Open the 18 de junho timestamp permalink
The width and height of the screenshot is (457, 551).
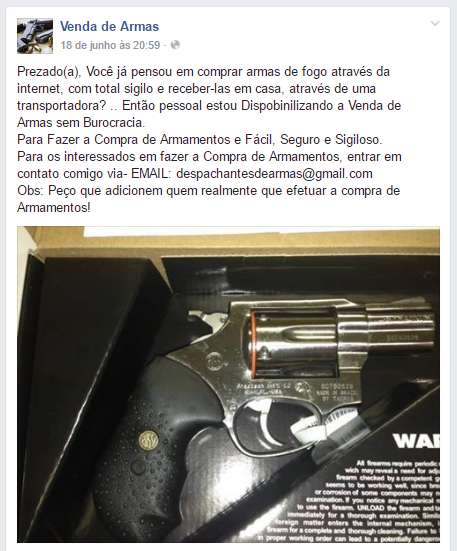tap(110, 45)
